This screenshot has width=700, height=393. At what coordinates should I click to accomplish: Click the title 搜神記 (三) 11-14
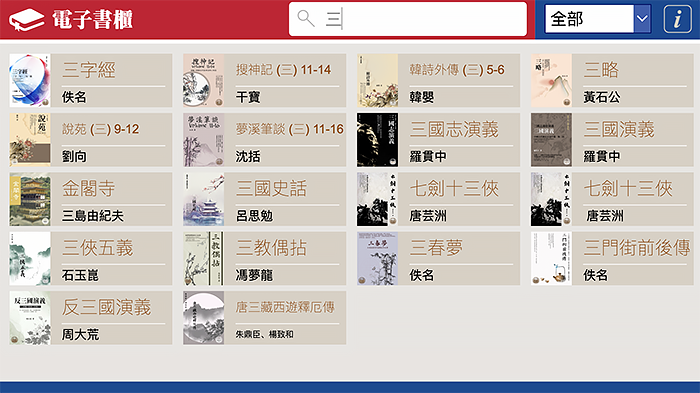(283, 70)
